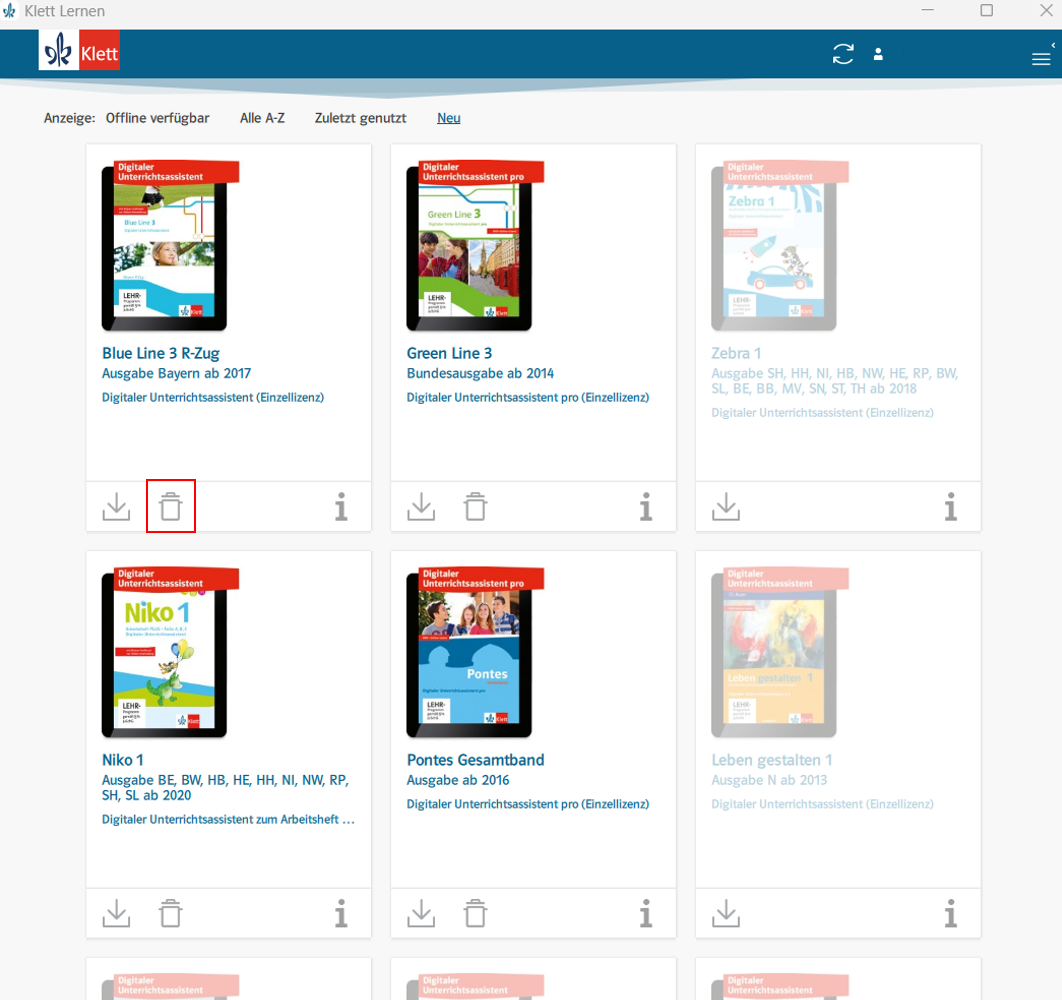
Task: Open the user account icon
Action: click(x=878, y=54)
